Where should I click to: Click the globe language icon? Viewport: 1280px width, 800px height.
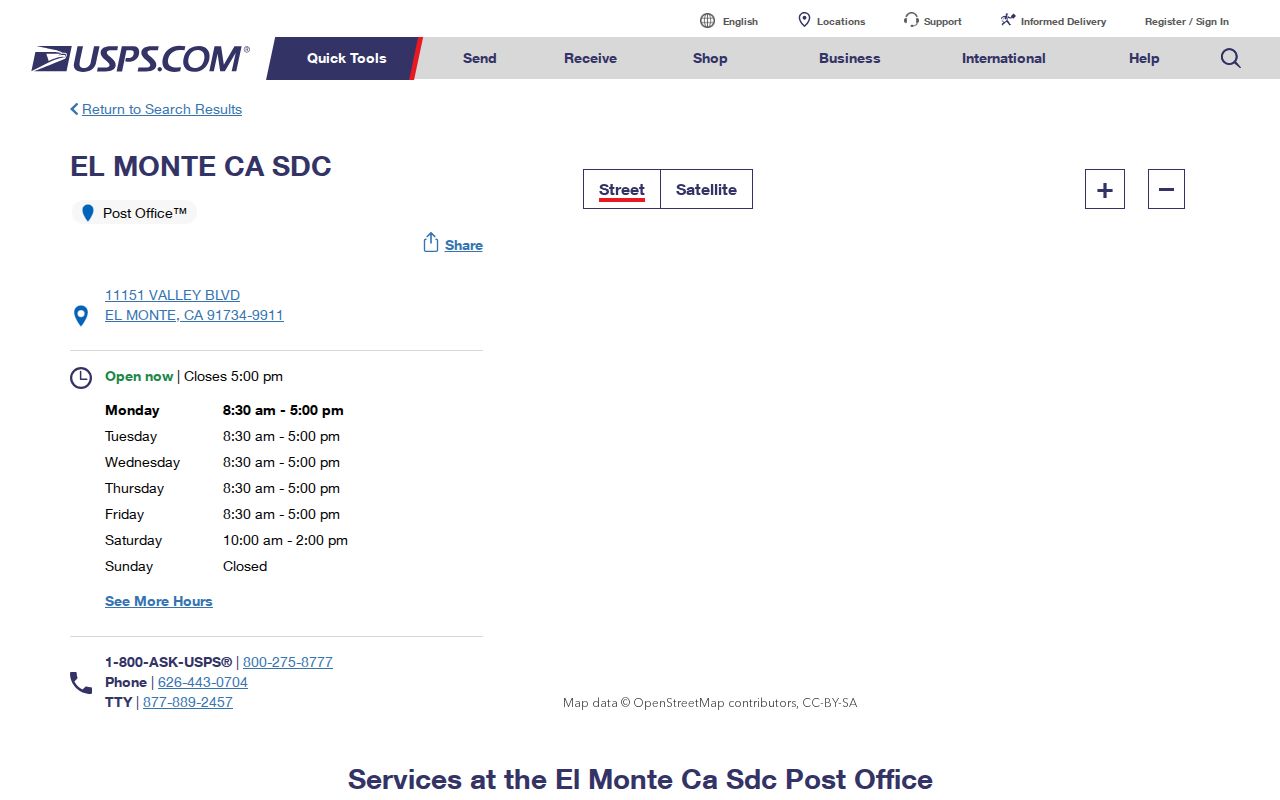point(707,21)
